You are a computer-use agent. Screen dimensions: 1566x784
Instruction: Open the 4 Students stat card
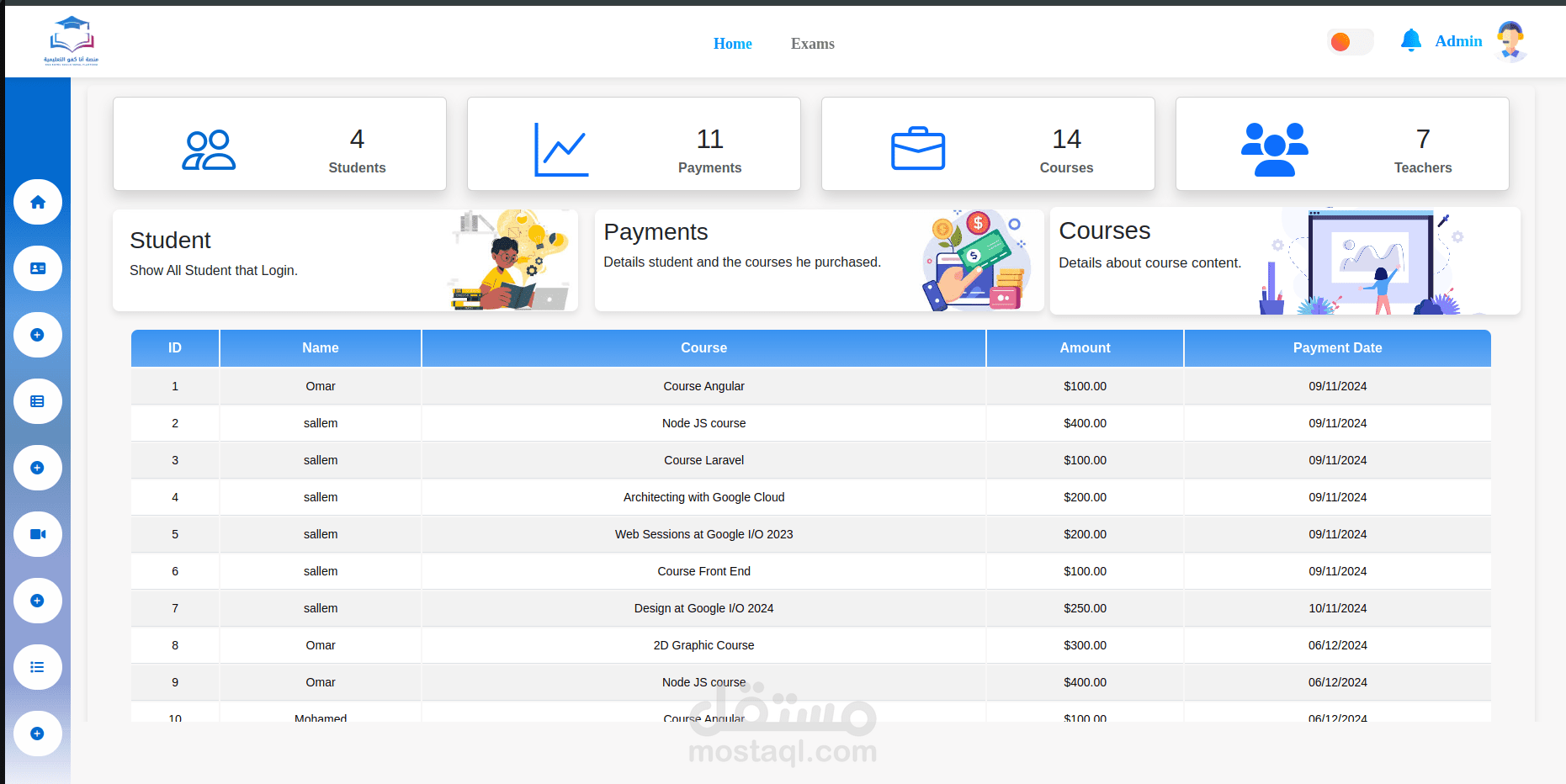pos(279,144)
